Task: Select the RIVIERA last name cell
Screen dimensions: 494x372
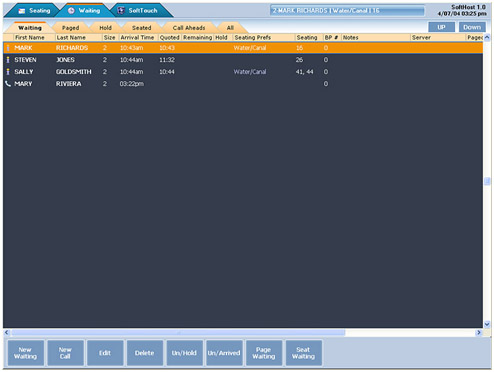Action: pos(68,84)
